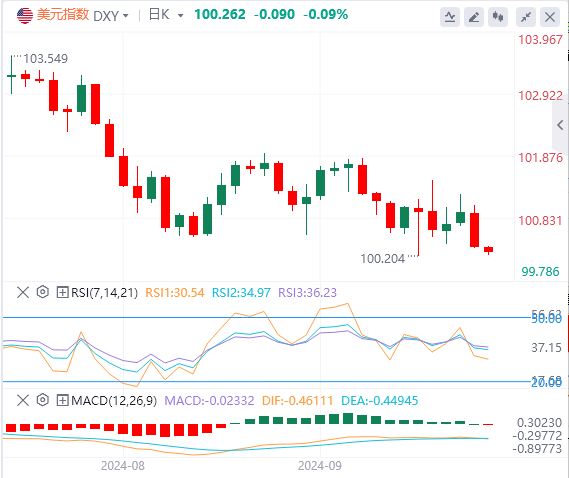Screen dimensions: 569x478
Task: Click the 101.876 price axis label
Action: pyautogui.click(x=540, y=158)
